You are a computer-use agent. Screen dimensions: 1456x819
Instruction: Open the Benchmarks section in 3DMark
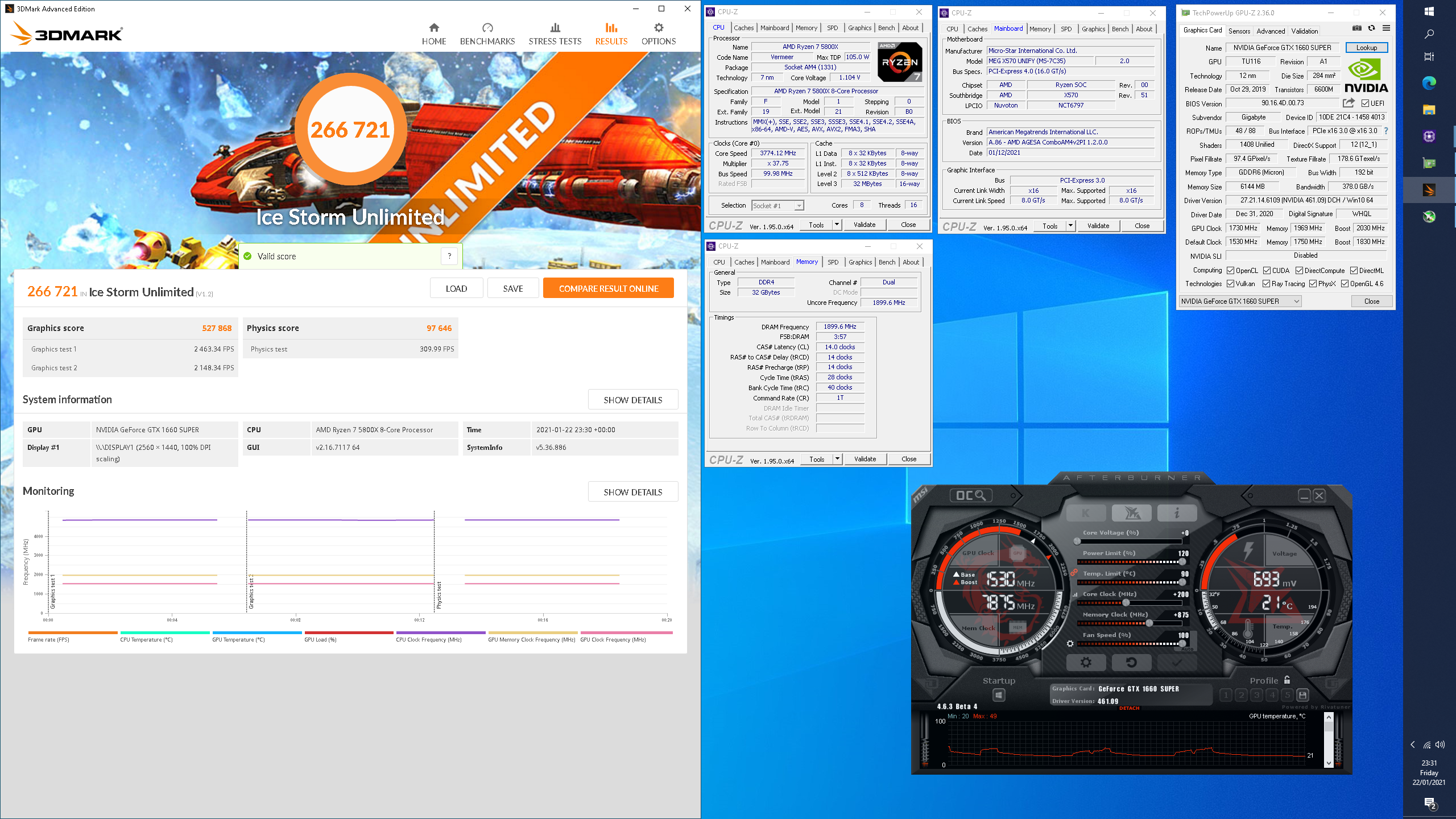(487, 34)
